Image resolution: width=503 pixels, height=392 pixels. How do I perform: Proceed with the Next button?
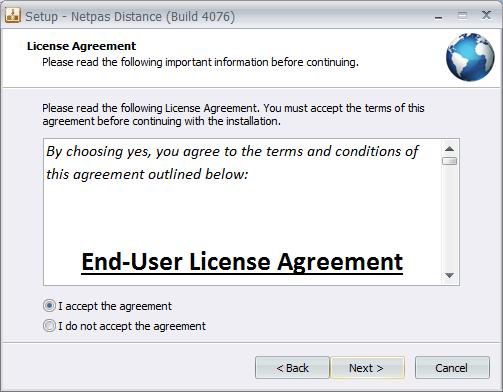coord(367,368)
